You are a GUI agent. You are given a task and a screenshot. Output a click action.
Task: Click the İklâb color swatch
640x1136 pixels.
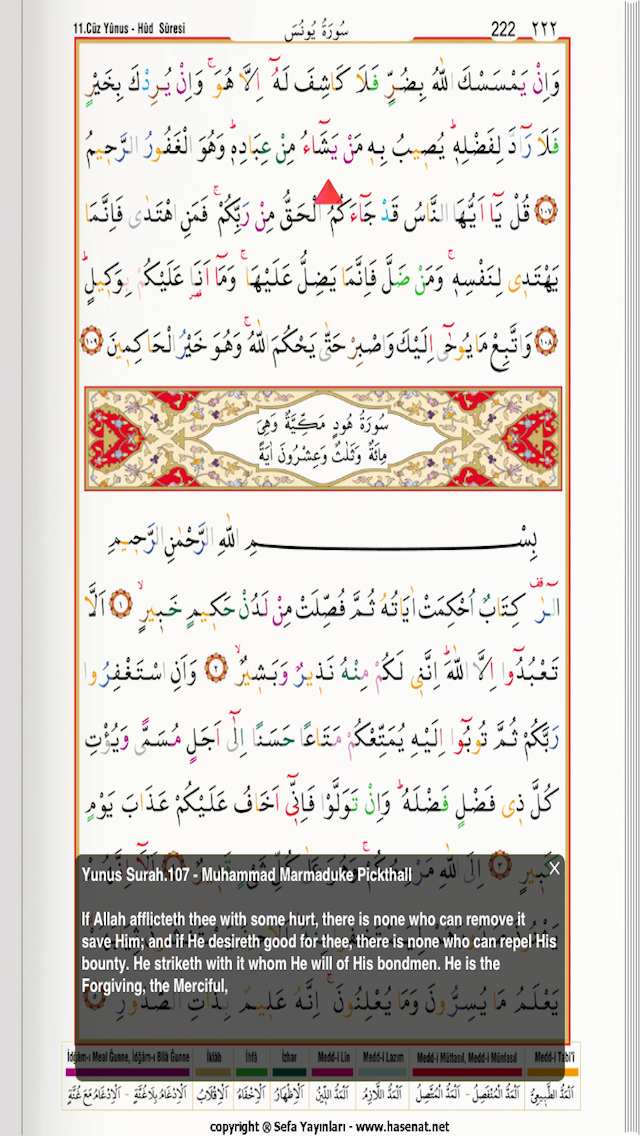(x=212, y=1072)
